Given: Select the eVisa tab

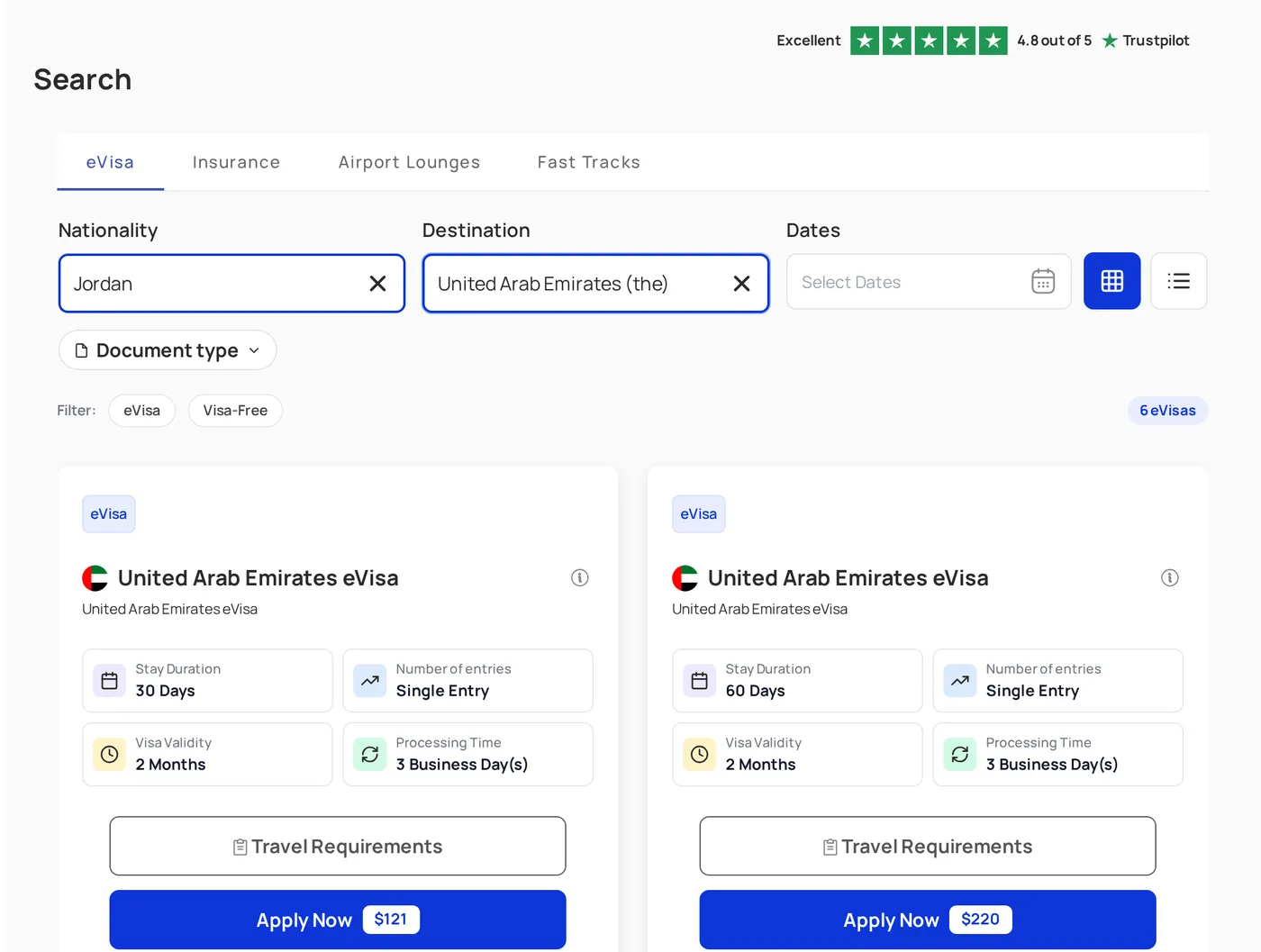Looking at the screenshot, I should (110, 162).
